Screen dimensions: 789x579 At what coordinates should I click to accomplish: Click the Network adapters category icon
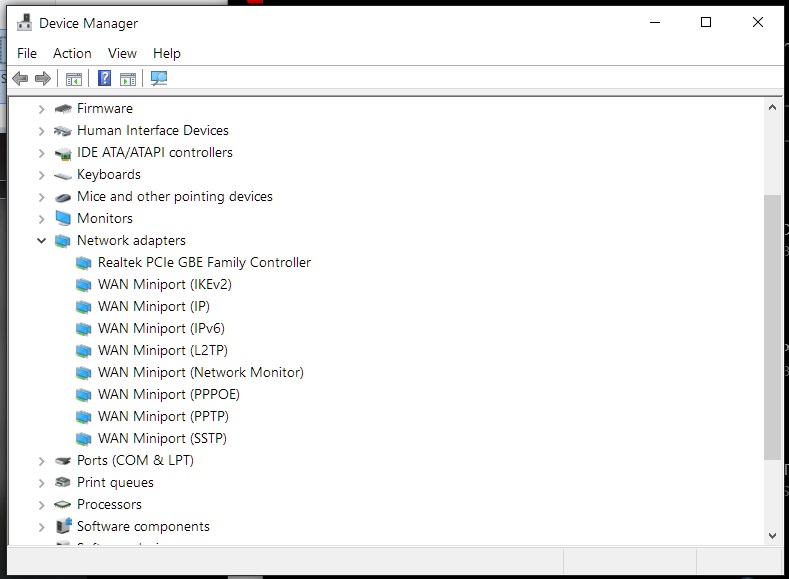click(63, 241)
